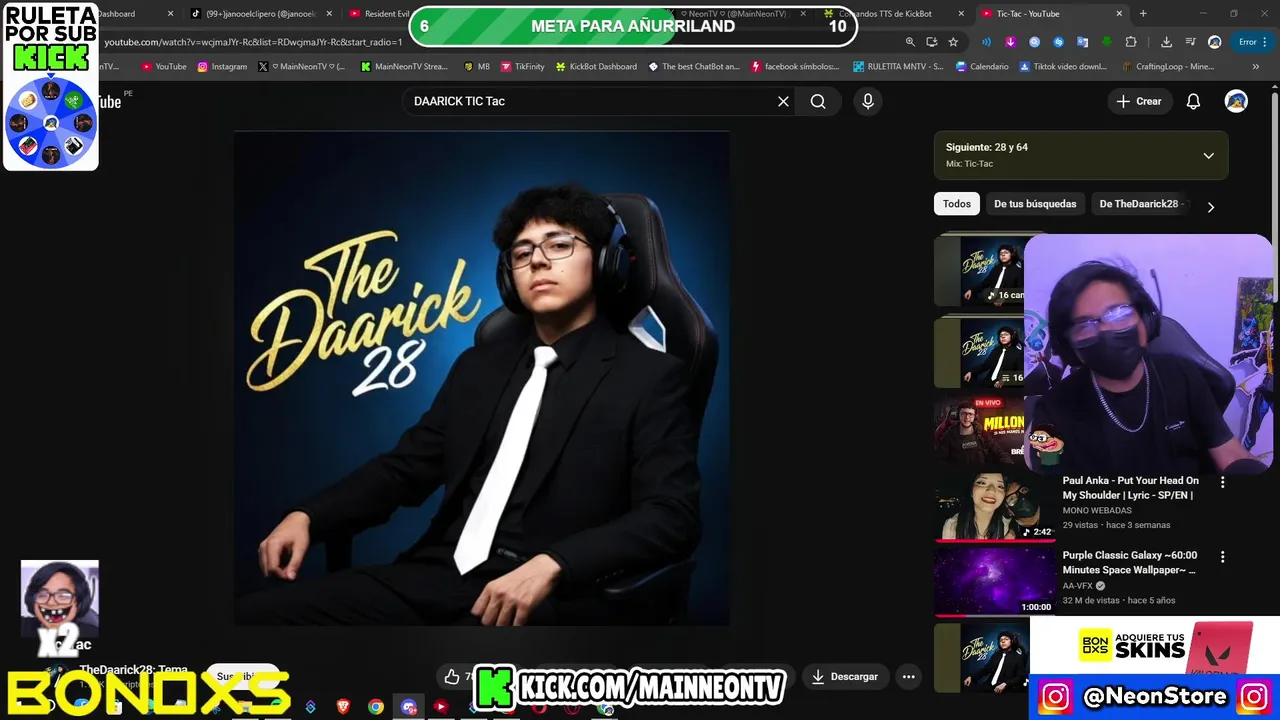Open the MONO WEBADAS channel
1280x720 pixels.
[1097, 511]
